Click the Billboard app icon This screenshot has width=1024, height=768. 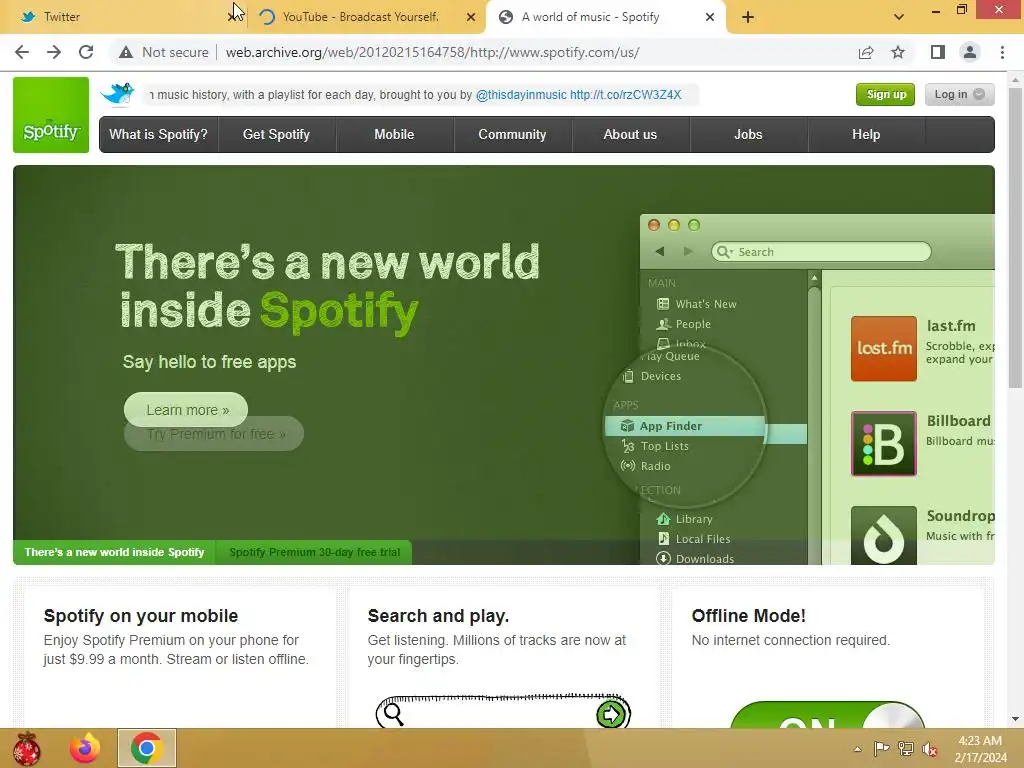pyautogui.click(x=884, y=443)
